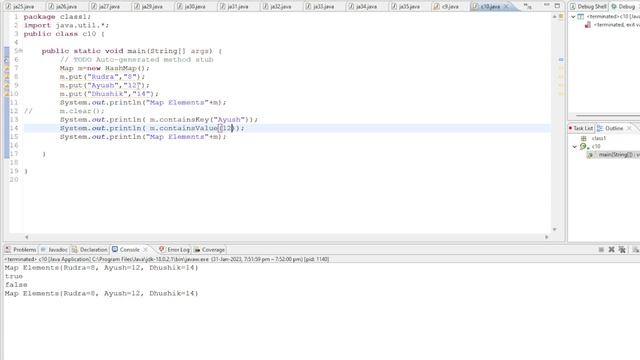
Task: Switch to ja35.java tab
Action: click(405, 7)
